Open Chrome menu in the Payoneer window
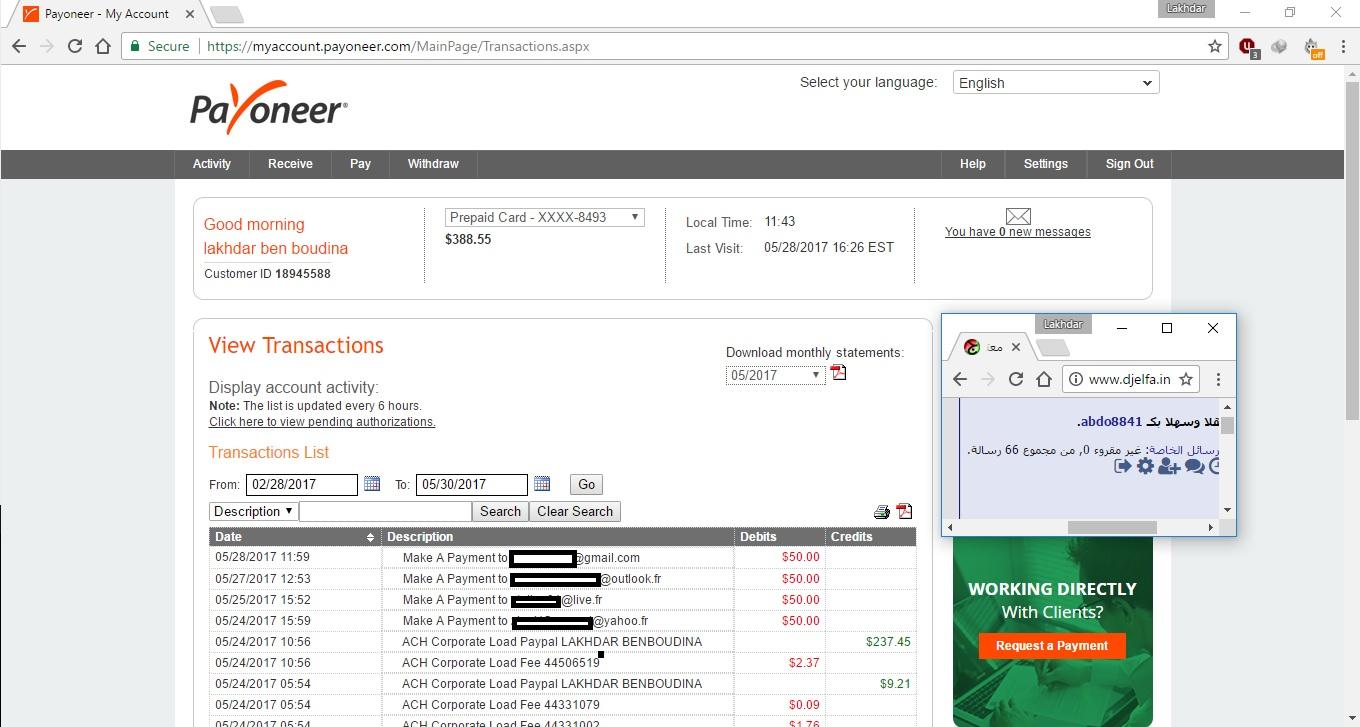 [1342, 46]
